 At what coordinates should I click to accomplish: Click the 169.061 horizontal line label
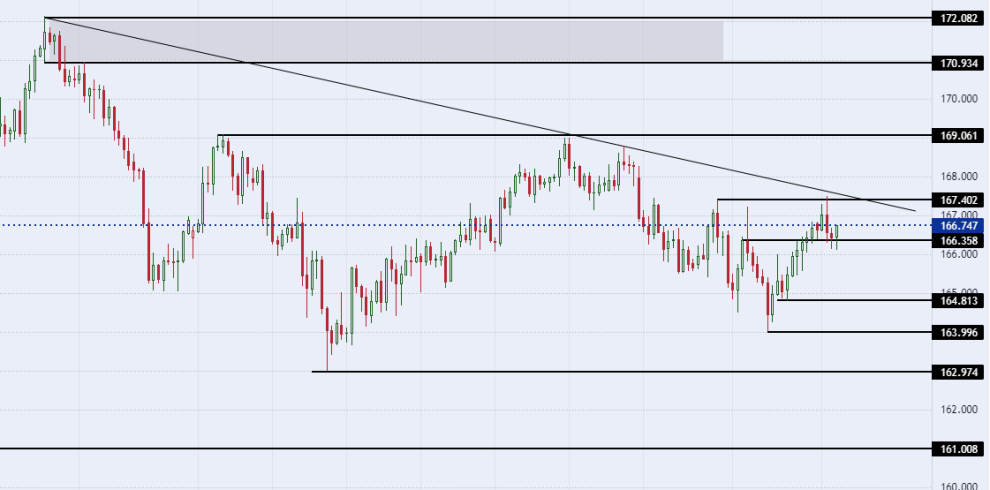(957, 135)
